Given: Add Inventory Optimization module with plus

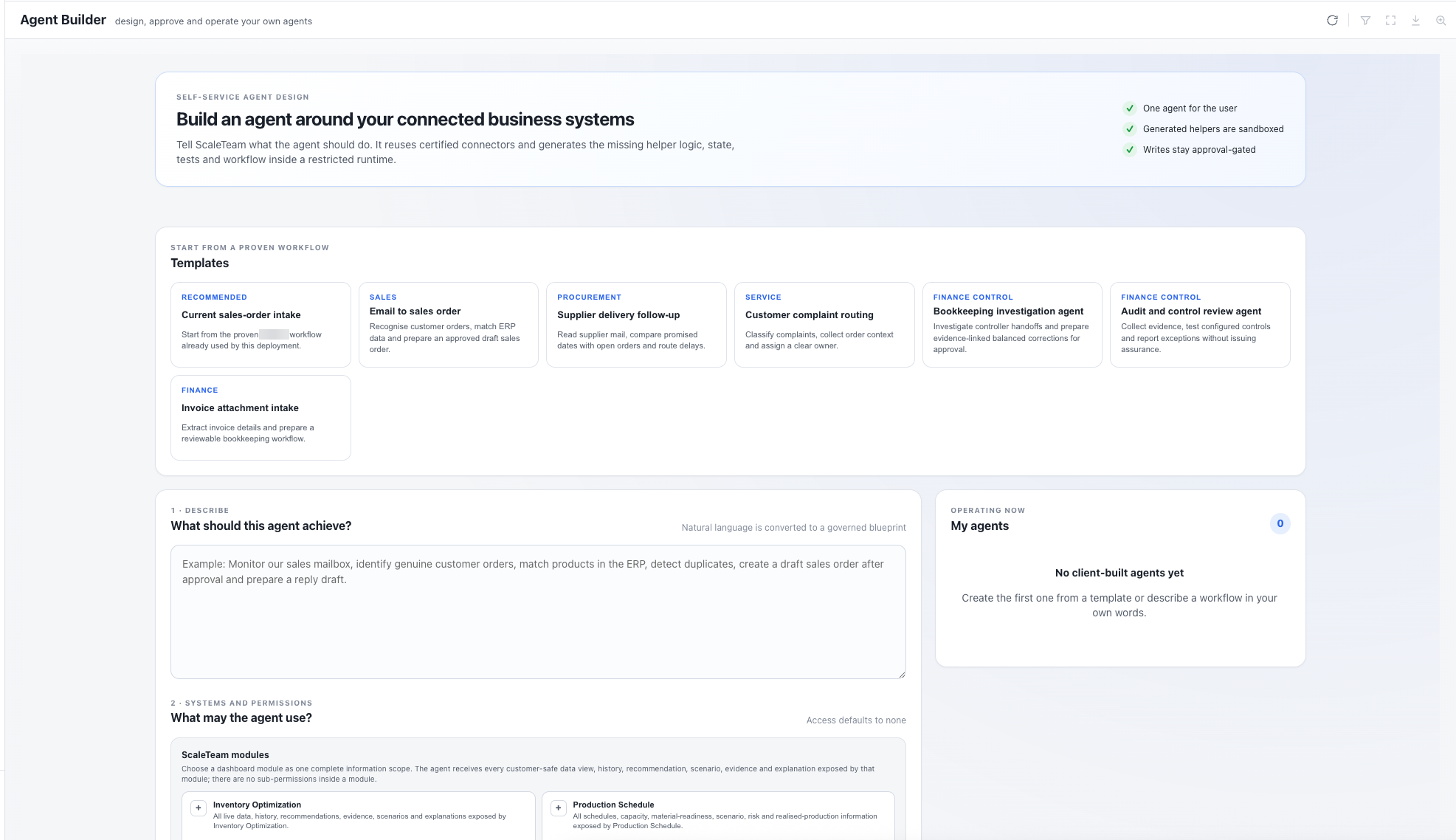Looking at the screenshot, I should click(x=199, y=808).
